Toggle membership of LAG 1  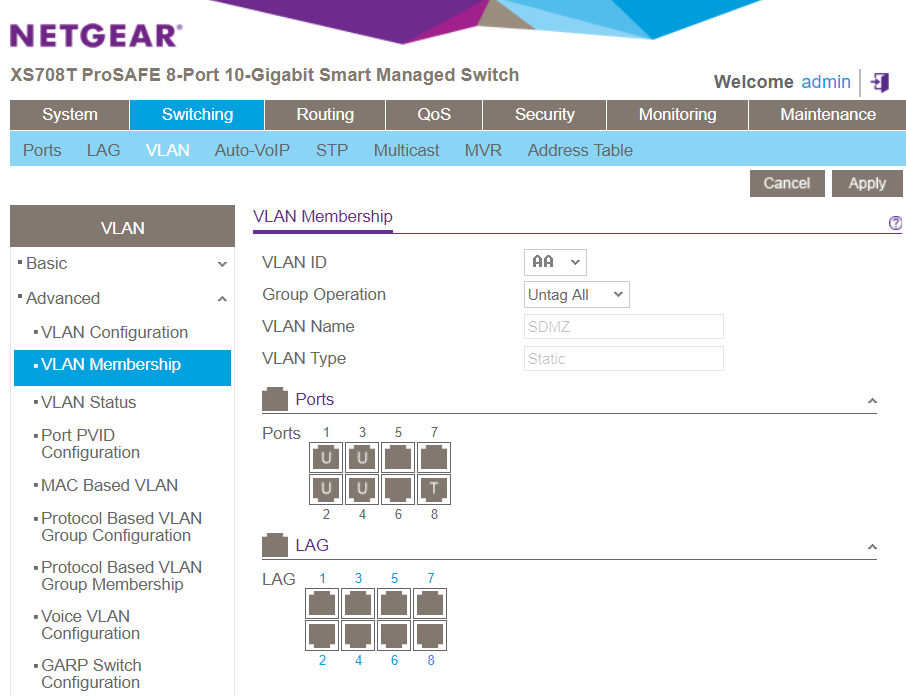322,604
